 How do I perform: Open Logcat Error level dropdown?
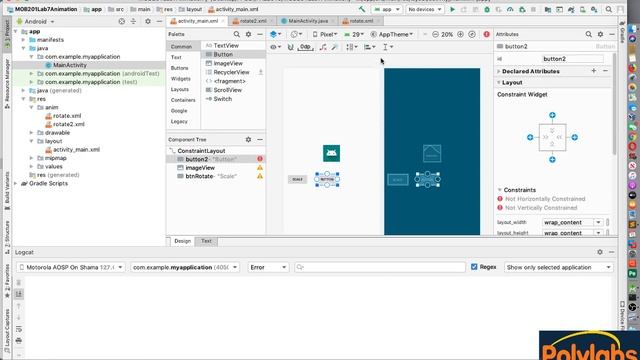[268, 267]
